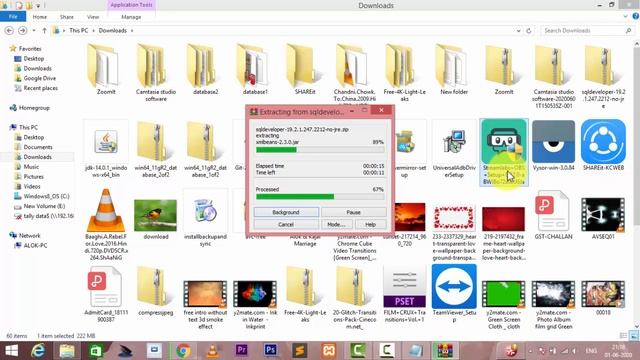Switch to the View ribbon tab

tap(93, 17)
